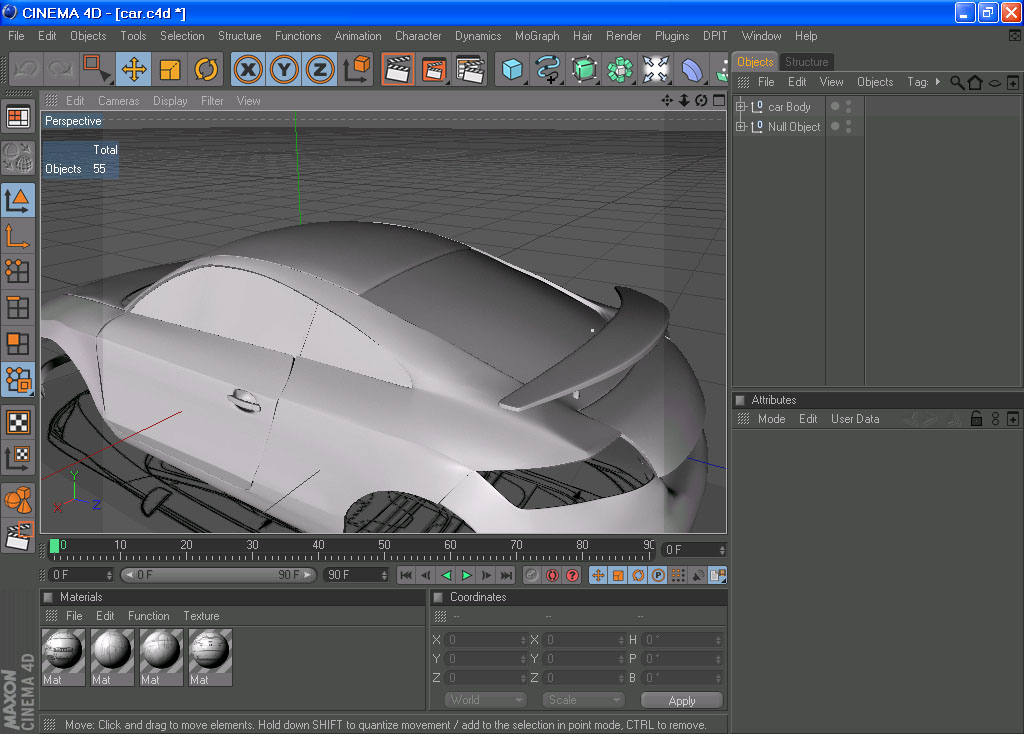Play the animation forwards
Viewport: 1024px width, 734px height.
point(466,575)
